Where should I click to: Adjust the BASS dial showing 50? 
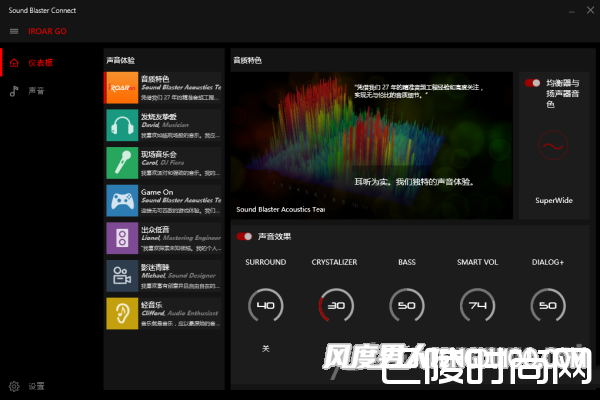[407, 305]
